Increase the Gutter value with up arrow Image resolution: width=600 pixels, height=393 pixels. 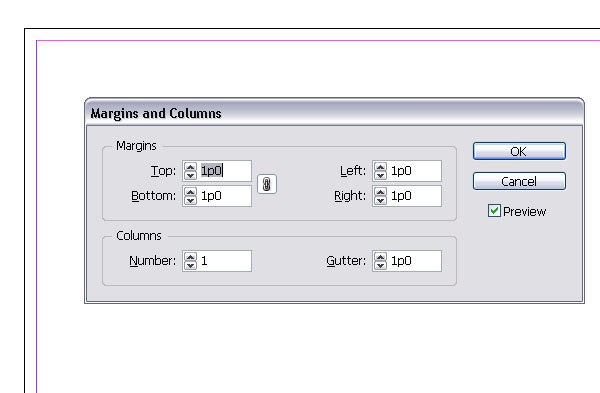pos(380,256)
